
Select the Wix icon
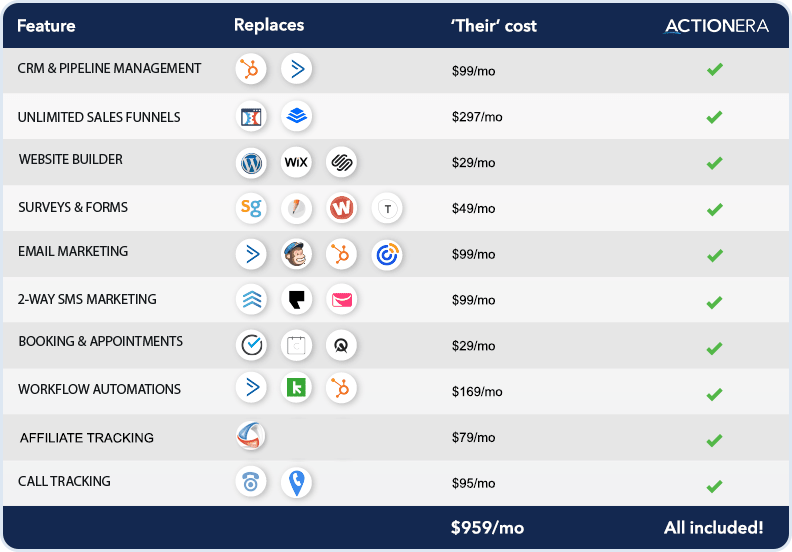[296, 162]
